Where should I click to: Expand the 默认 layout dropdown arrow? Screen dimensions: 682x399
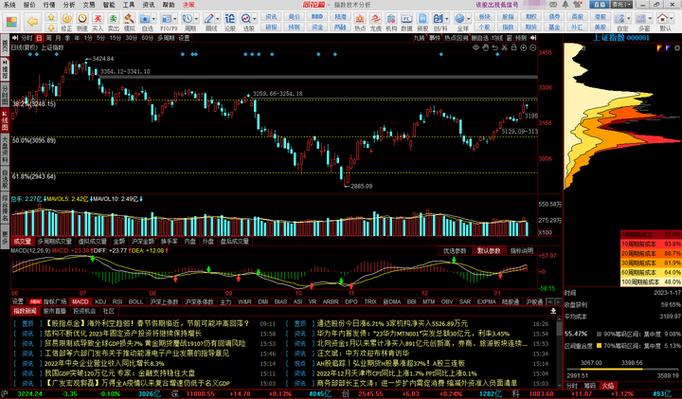click(x=671, y=19)
